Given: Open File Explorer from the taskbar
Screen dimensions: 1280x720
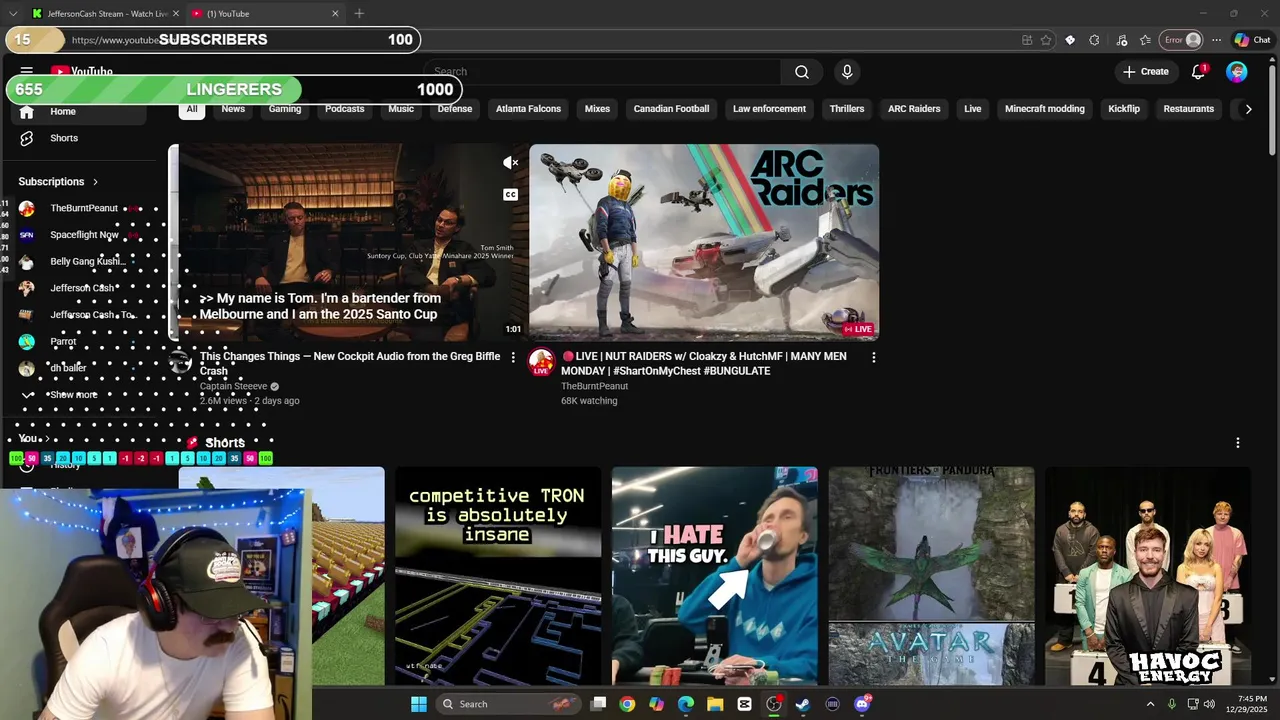Looking at the screenshot, I should click(x=715, y=704).
